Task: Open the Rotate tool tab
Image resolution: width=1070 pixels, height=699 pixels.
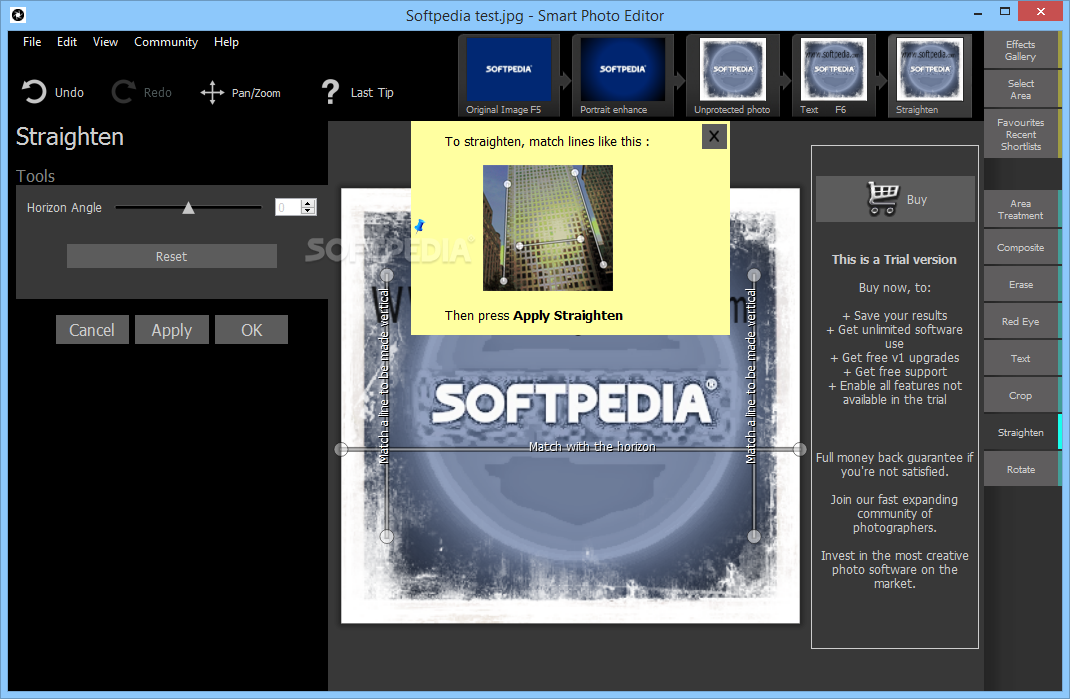Action: click(1022, 469)
